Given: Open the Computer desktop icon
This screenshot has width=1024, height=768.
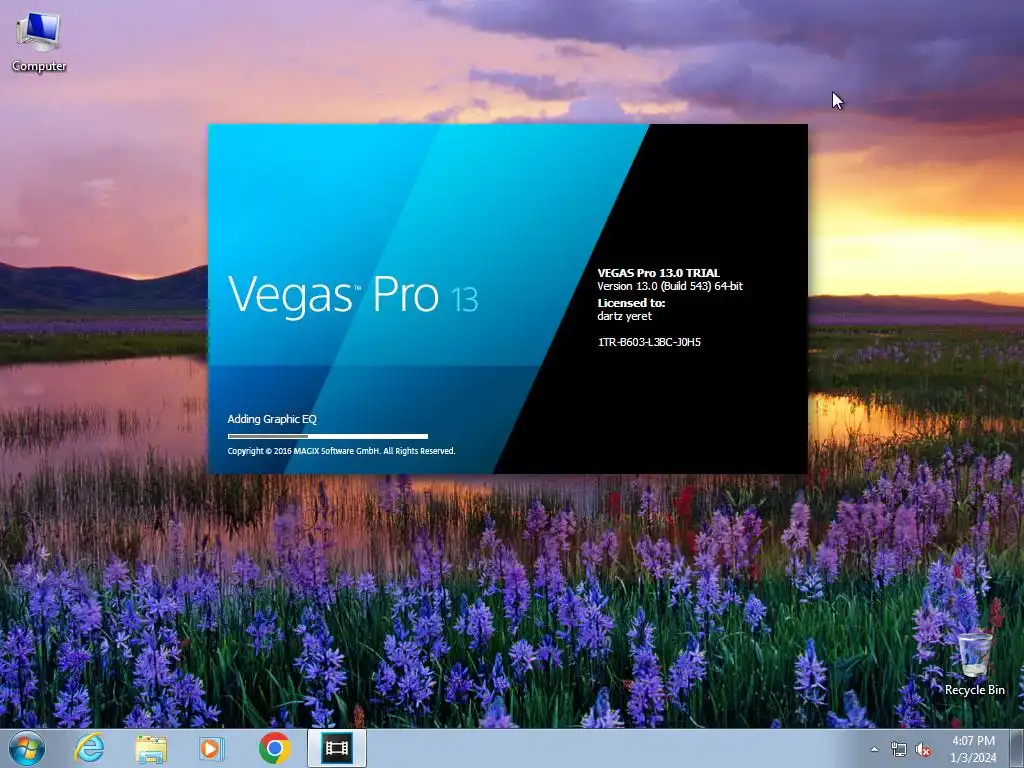Looking at the screenshot, I should (x=39, y=42).
